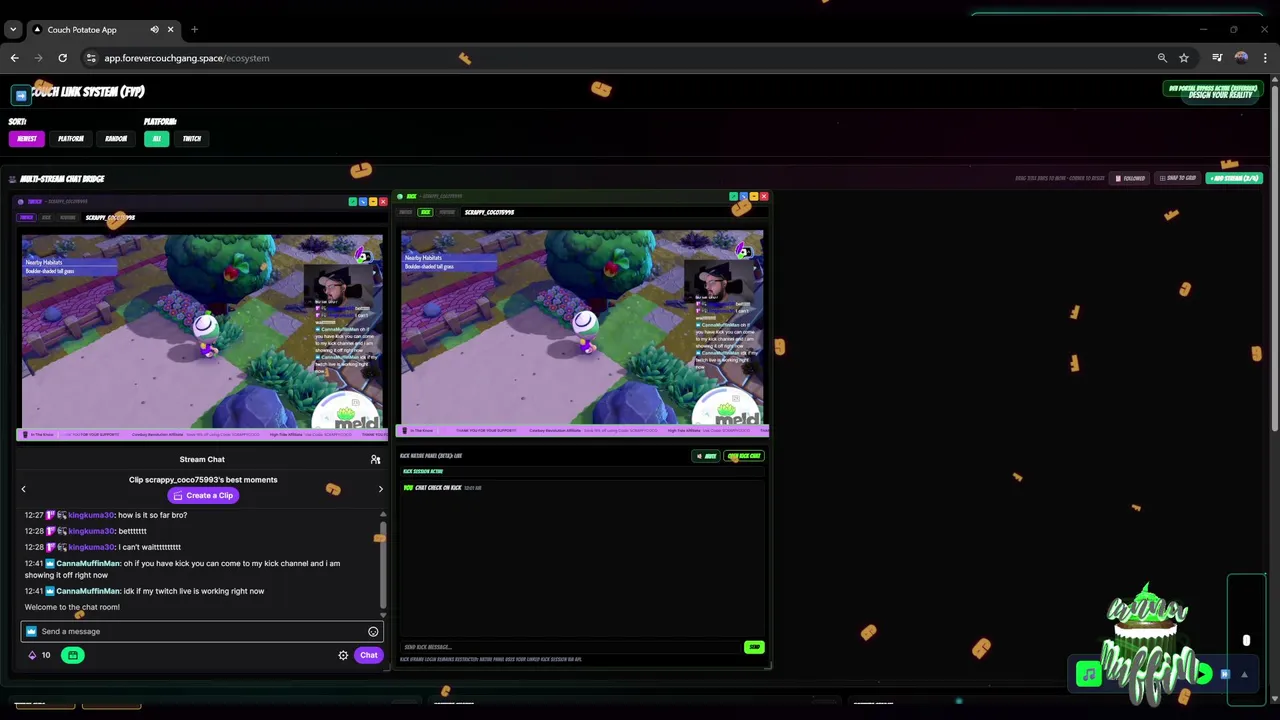
Task: Focus the Send Kick Message input field
Action: click(x=570, y=647)
